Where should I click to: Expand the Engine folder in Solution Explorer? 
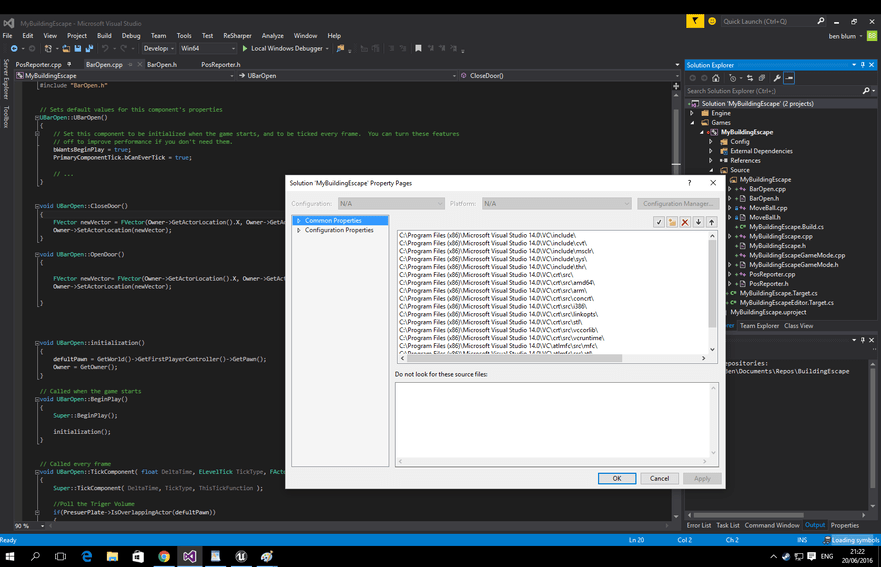692,113
